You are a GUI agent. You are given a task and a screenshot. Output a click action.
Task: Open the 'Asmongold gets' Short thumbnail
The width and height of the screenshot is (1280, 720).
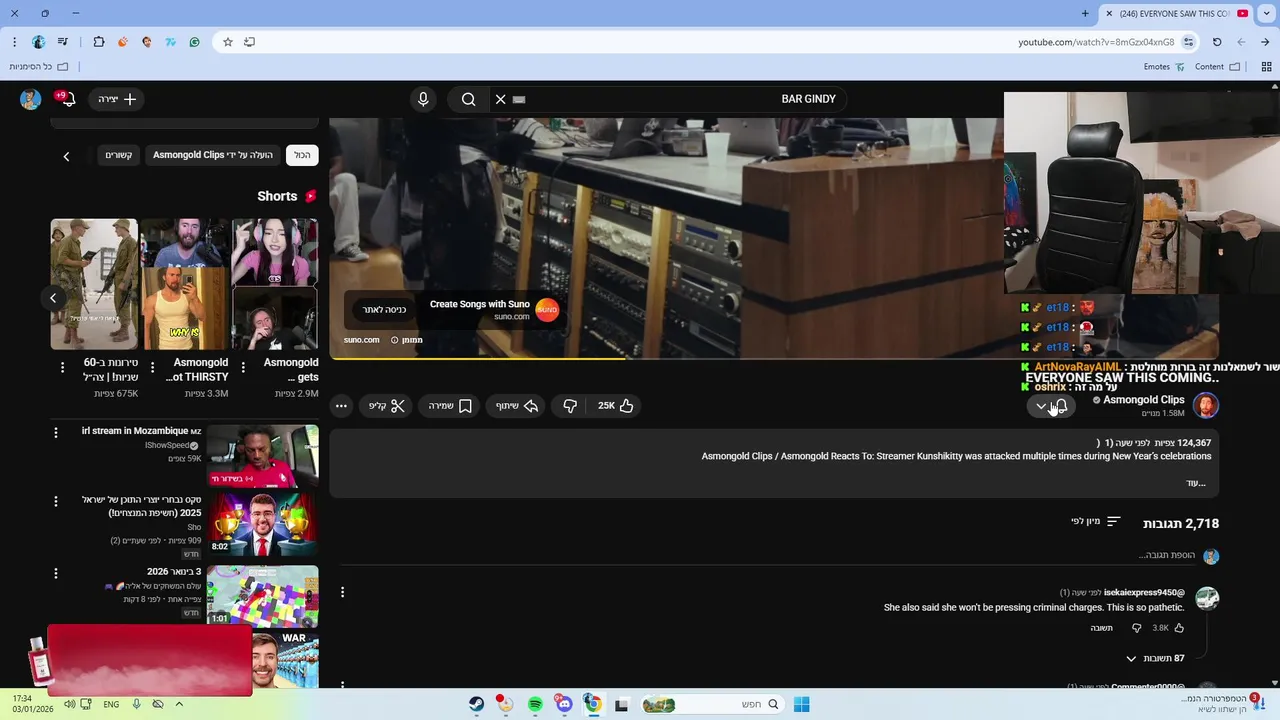click(x=275, y=284)
